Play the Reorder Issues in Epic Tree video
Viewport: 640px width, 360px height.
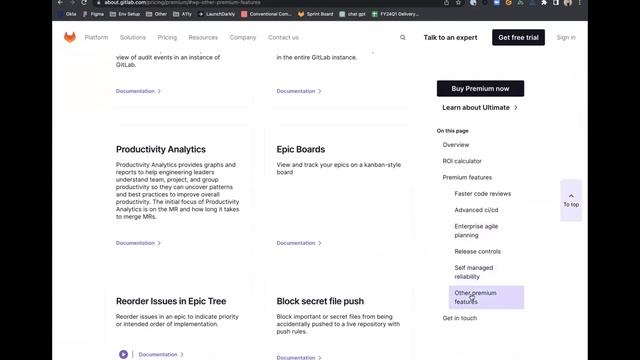pos(123,354)
